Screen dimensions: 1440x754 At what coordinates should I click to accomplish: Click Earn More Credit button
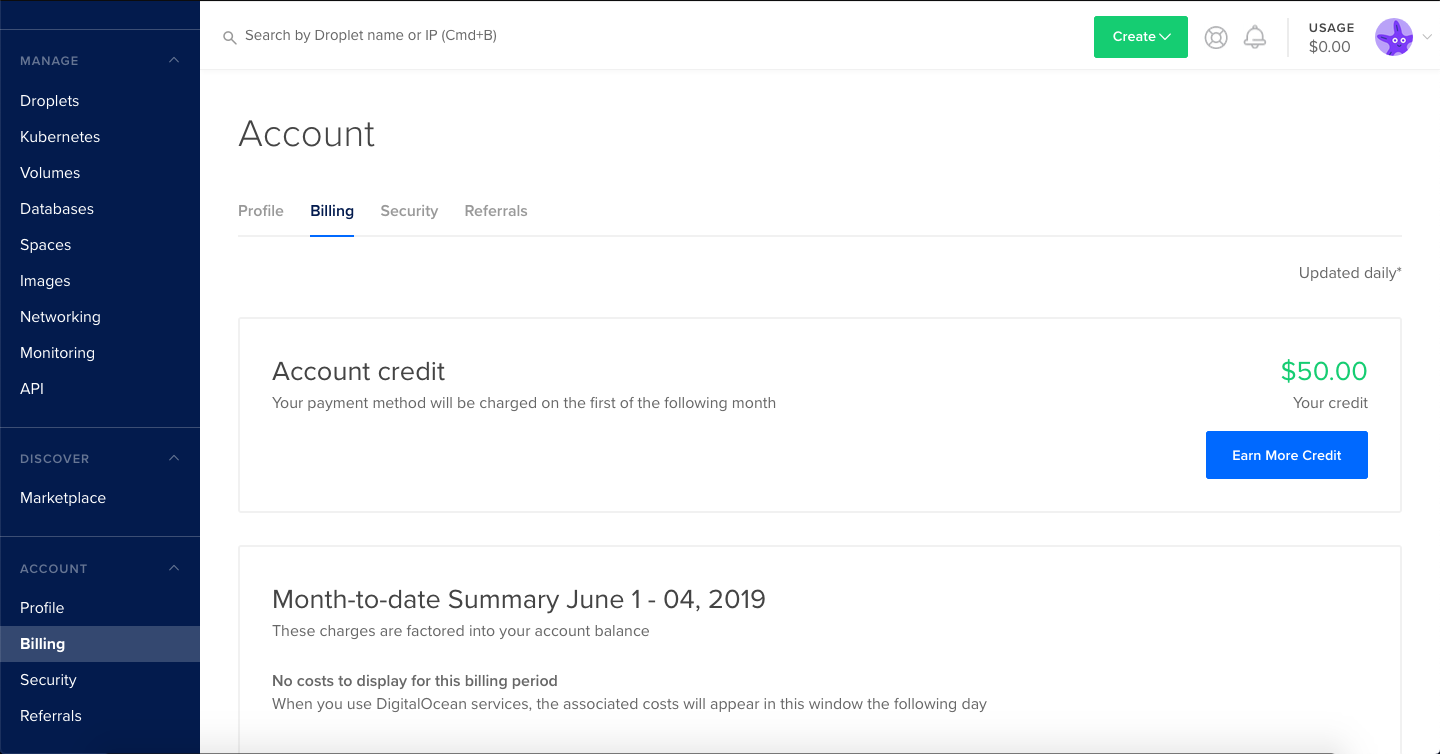(x=1287, y=455)
